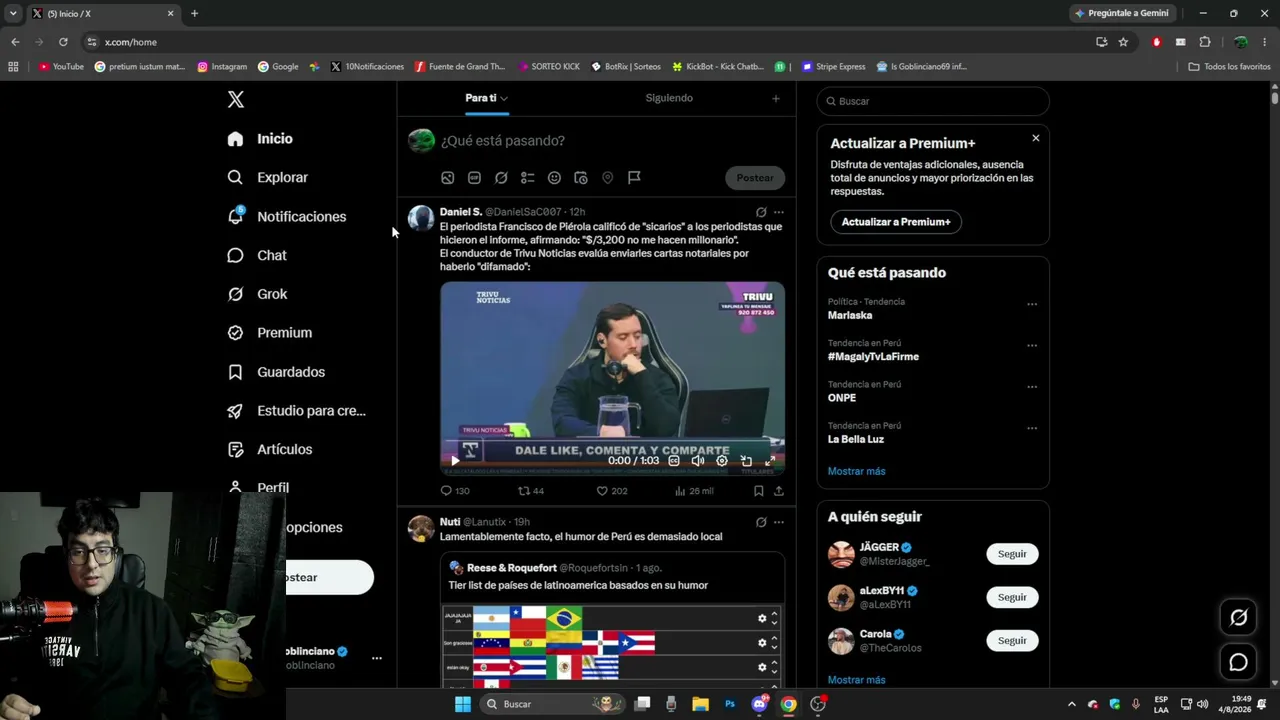
Task: Click the plus icon beside Siguiendo tab
Action: [776, 98]
